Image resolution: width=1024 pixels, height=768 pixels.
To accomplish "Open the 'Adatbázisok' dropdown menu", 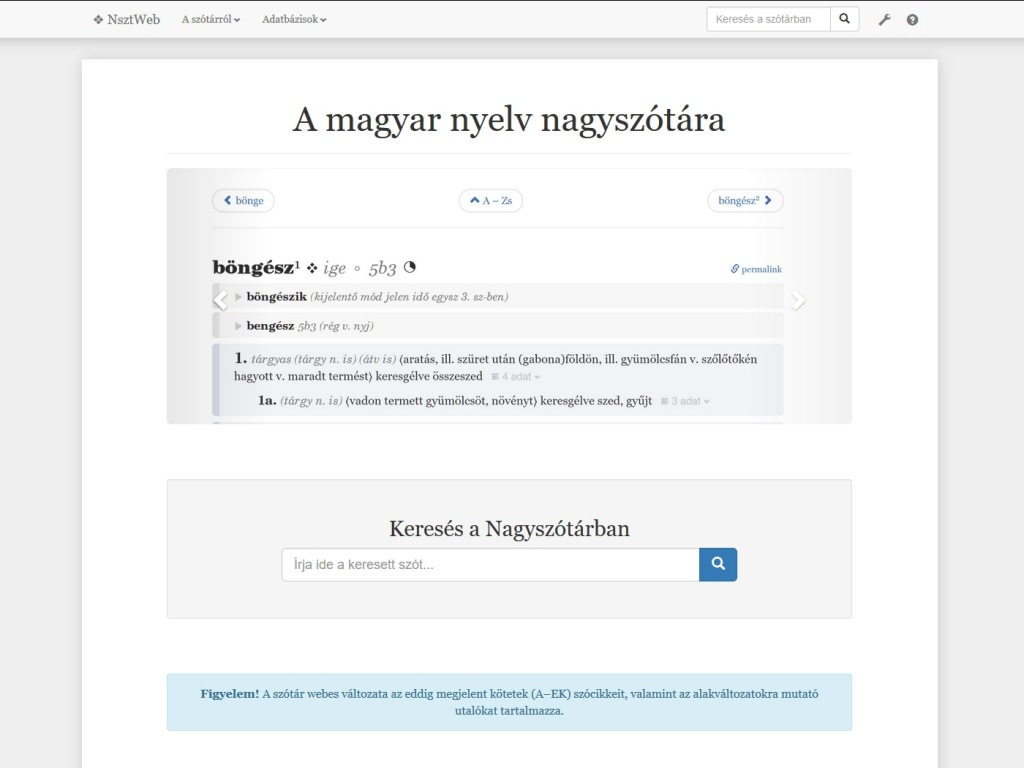I will (293, 19).
